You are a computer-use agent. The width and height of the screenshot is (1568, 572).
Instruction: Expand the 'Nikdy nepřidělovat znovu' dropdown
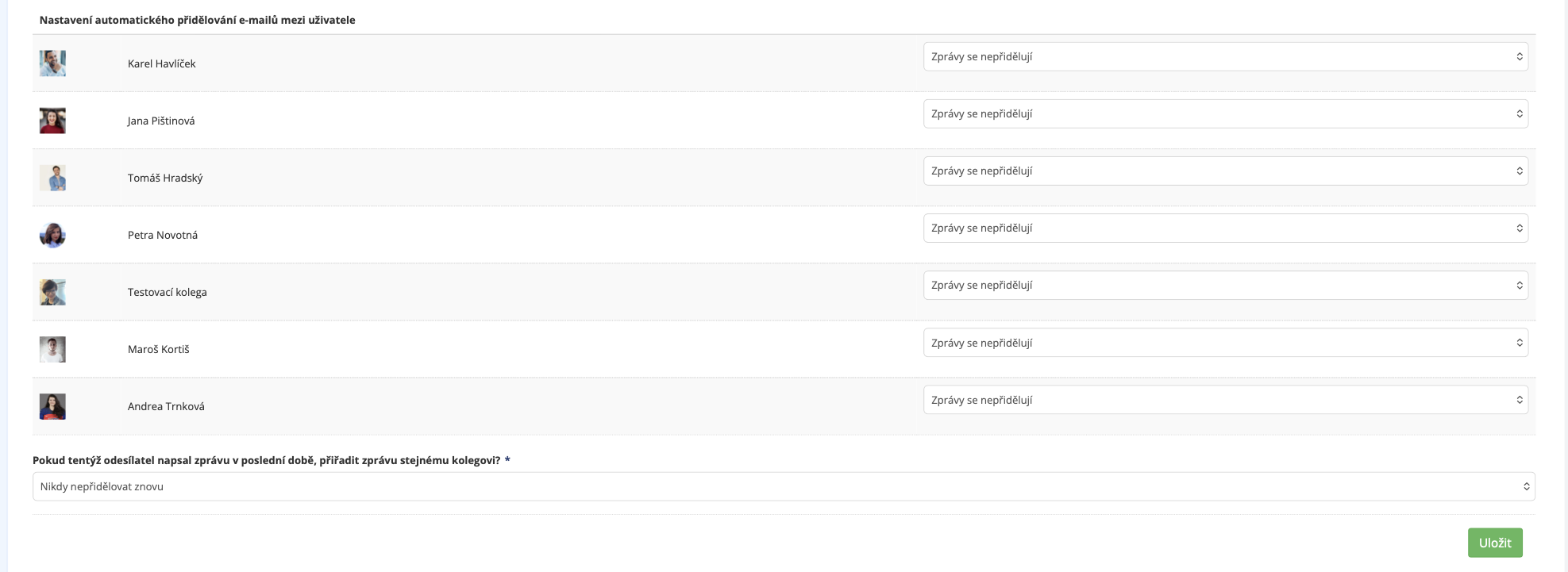tap(784, 486)
